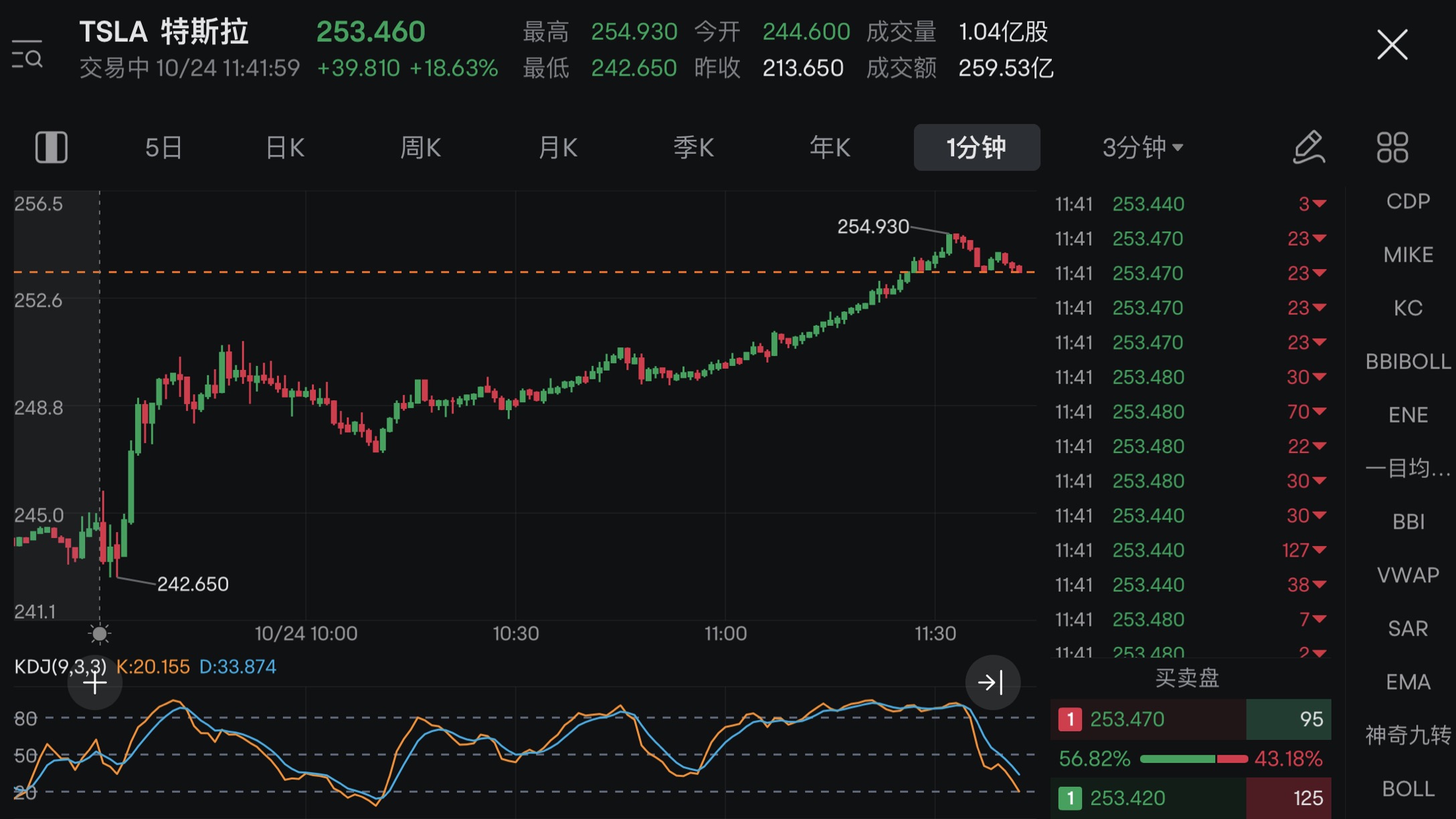The width and height of the screenshot is (1456, 819).
Task: Select the CDP indicator
Action: [x=1408, y=201]
